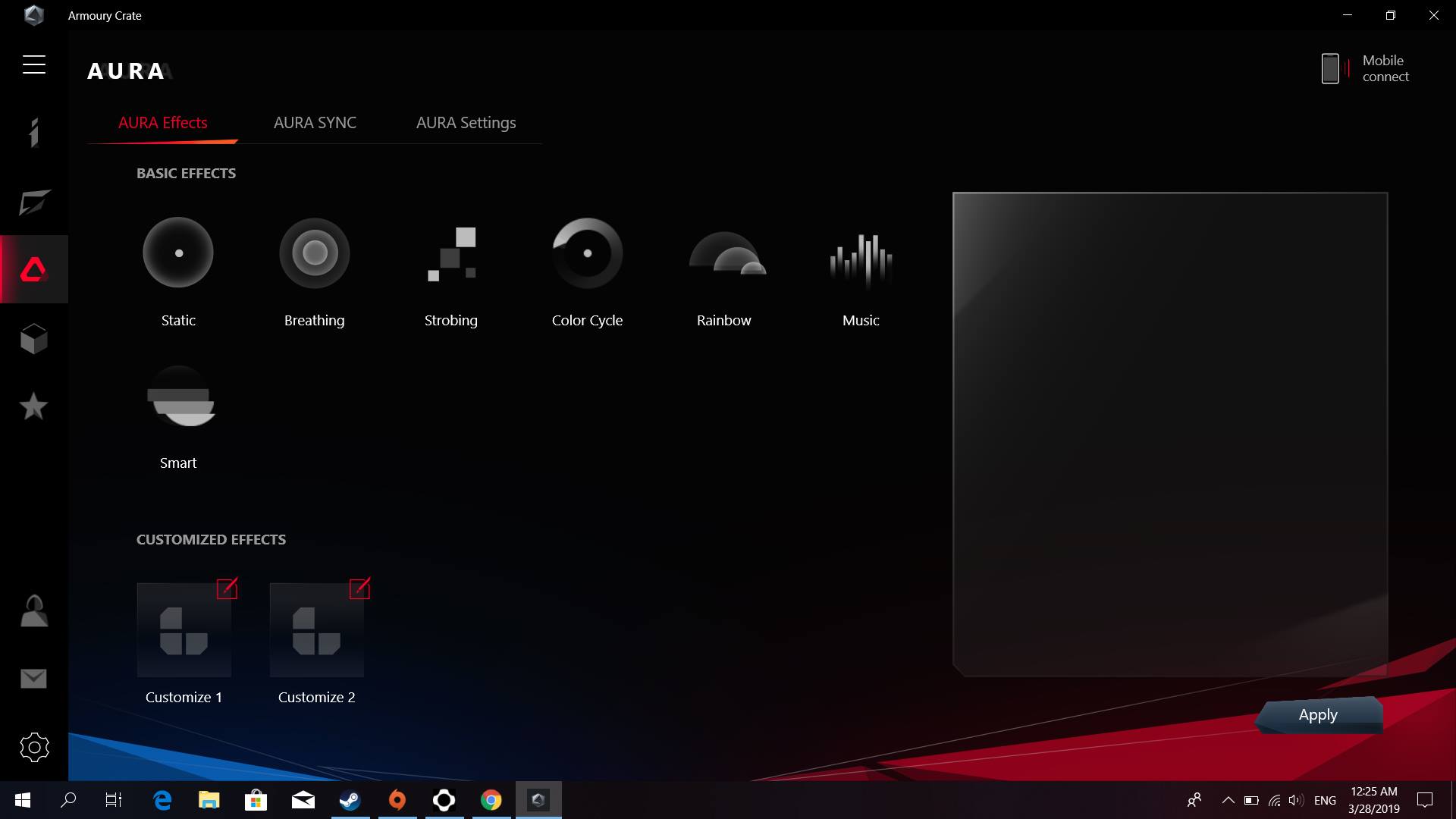Viewport: 1456px width, 819px height.
Task: Select the Customize 1 effect tile
Action: (184, 629)
